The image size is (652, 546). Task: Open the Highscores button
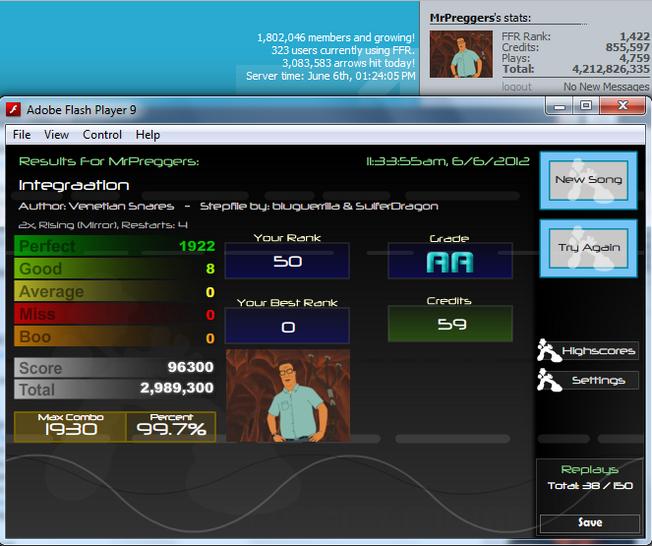pos(599,351)
